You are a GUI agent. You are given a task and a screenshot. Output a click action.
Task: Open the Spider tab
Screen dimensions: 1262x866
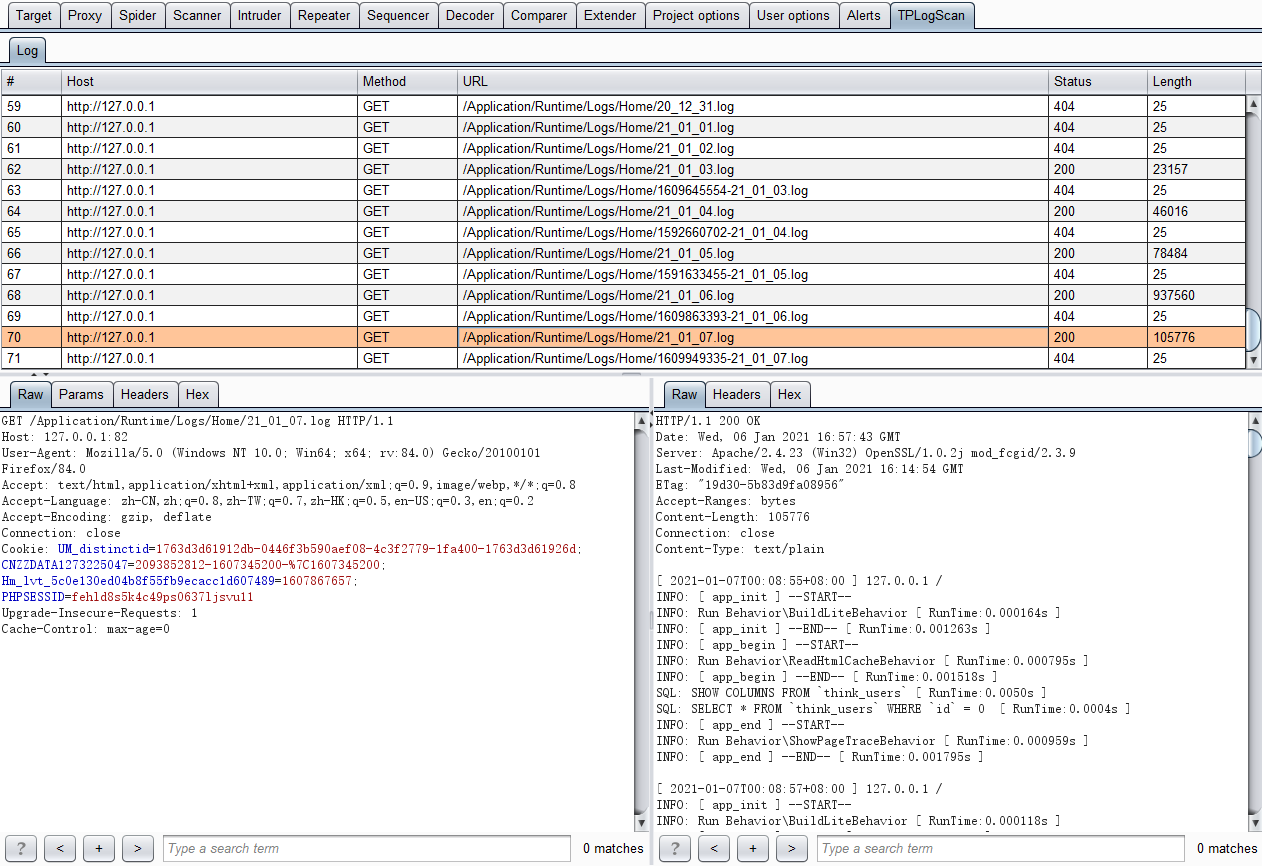pos(137,15)
